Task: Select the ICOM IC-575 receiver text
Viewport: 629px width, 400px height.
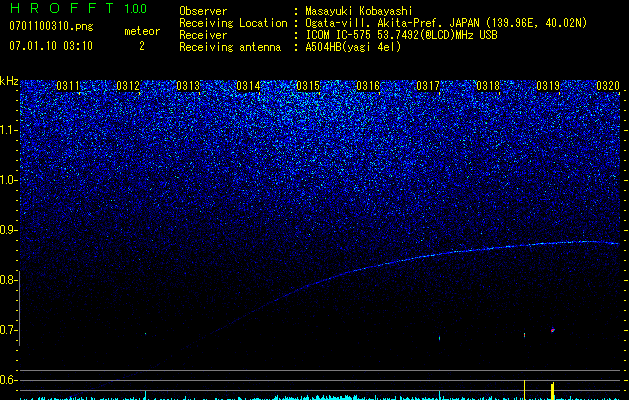Action: pos(402,35)
